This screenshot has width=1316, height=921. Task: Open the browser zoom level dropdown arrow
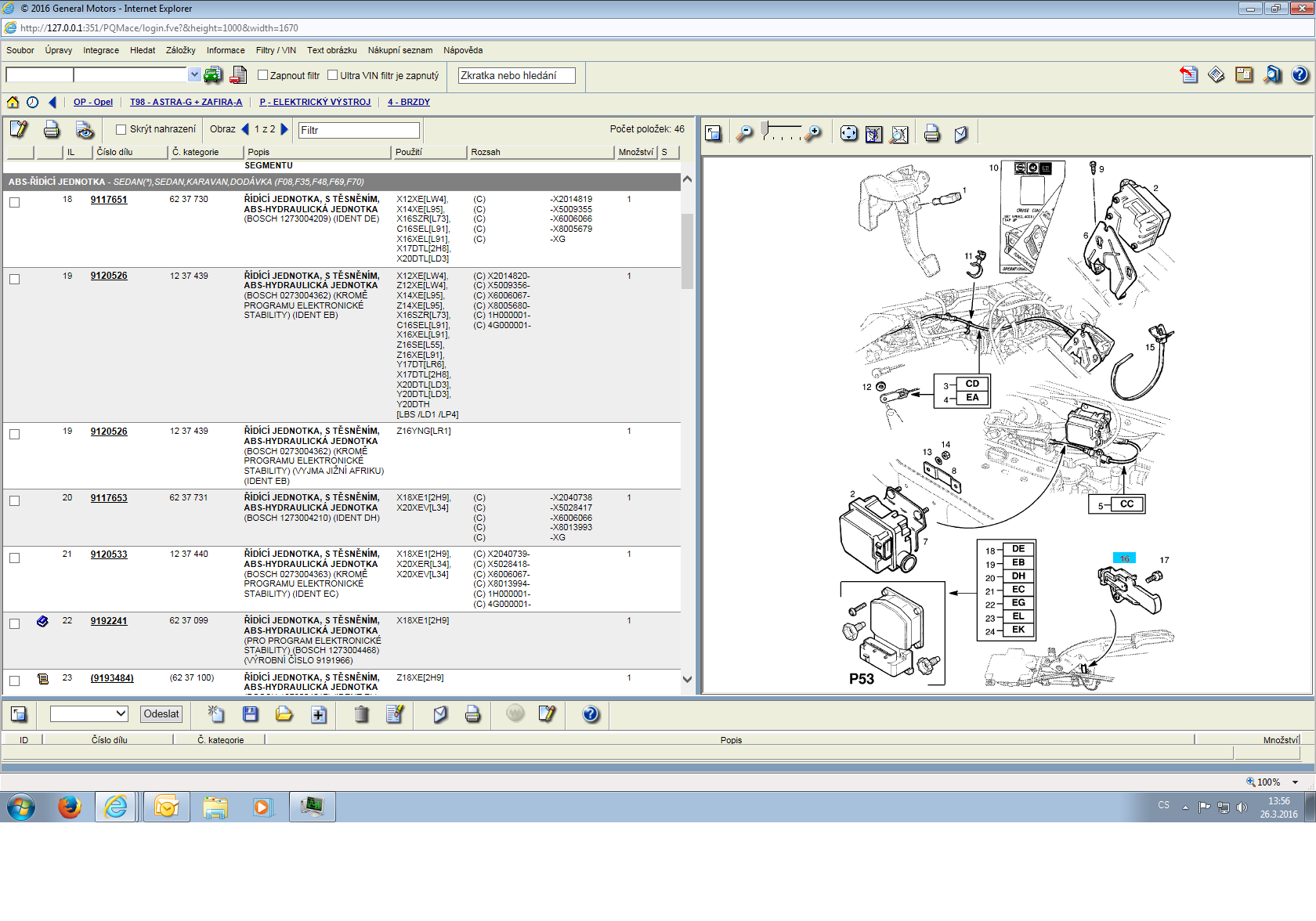pos(1296,782)
